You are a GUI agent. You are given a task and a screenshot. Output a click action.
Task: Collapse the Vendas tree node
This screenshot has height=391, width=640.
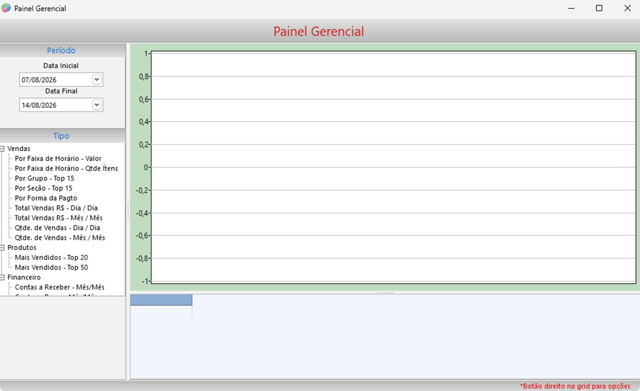[x=2, y=149]
